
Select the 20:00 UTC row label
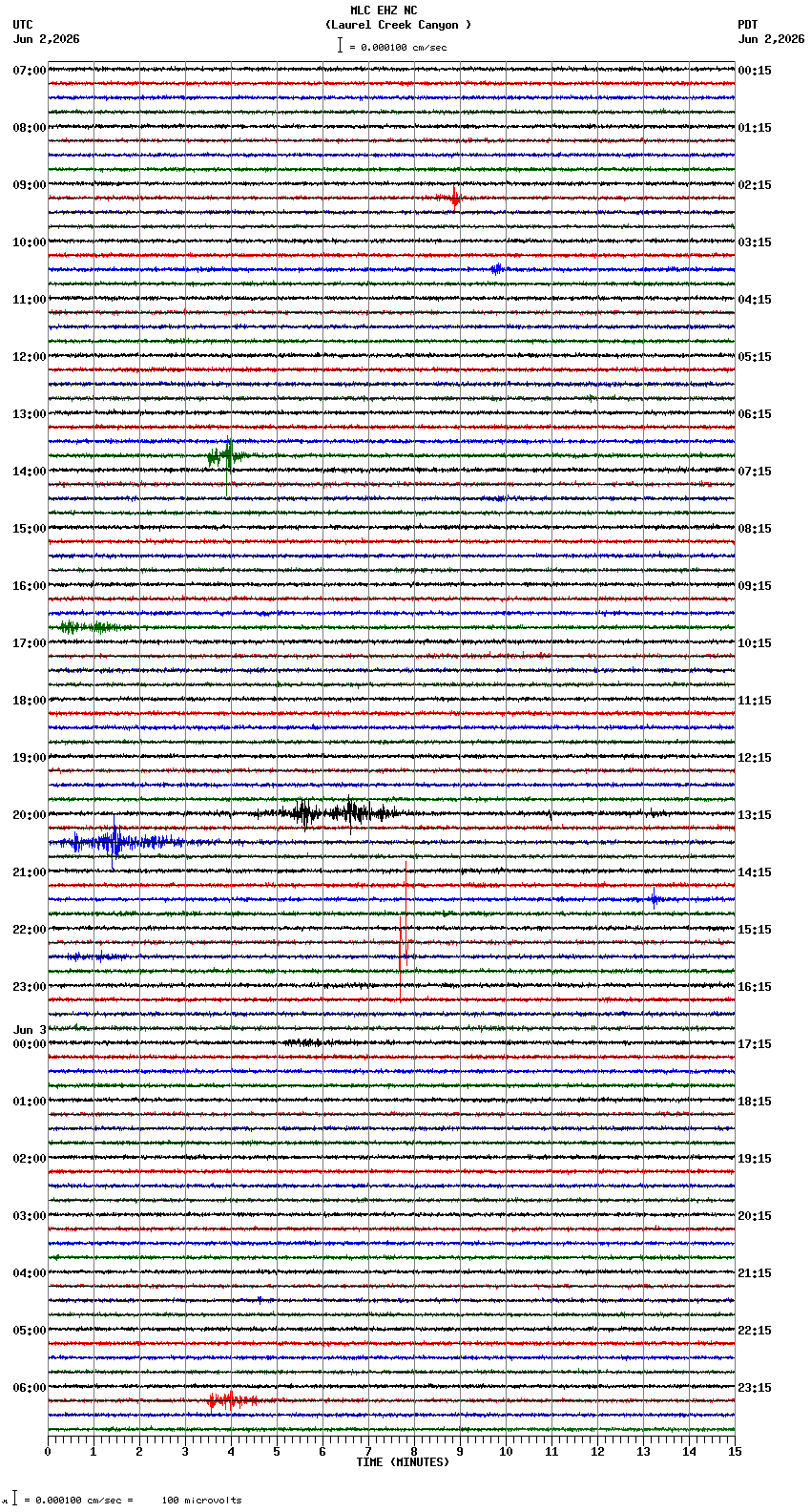(x=30, y=815)
